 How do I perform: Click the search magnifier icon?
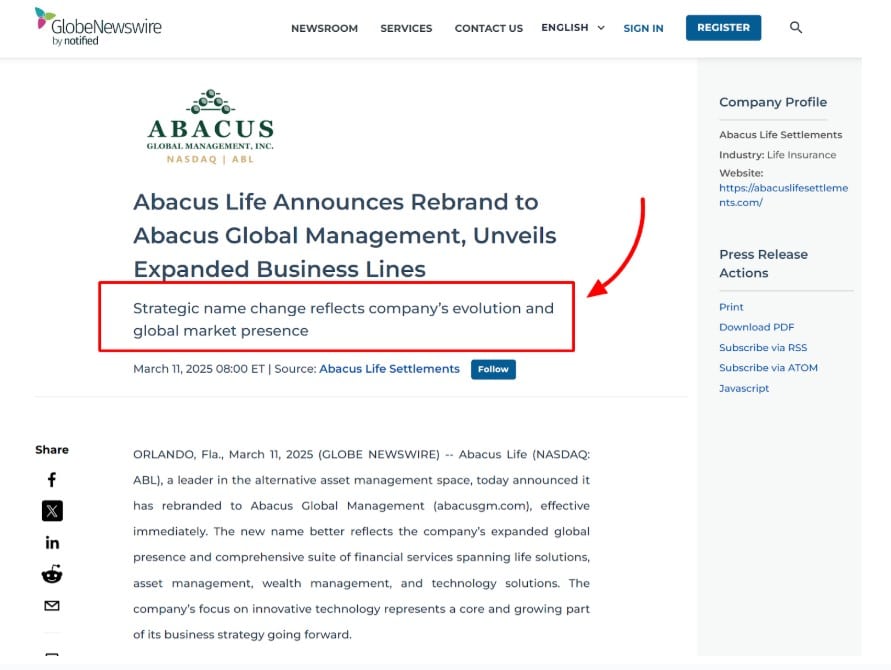(x=796, y=27)
